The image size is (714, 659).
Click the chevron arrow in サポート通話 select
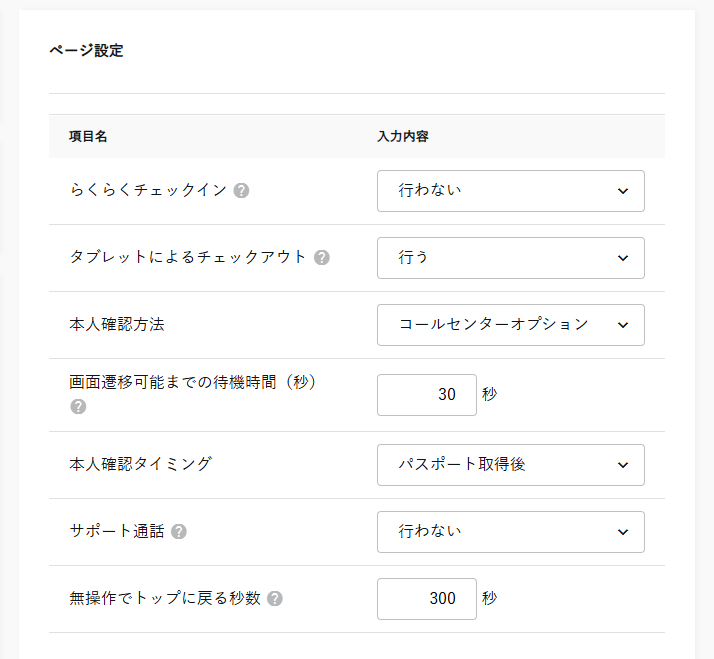coord(623,532)
